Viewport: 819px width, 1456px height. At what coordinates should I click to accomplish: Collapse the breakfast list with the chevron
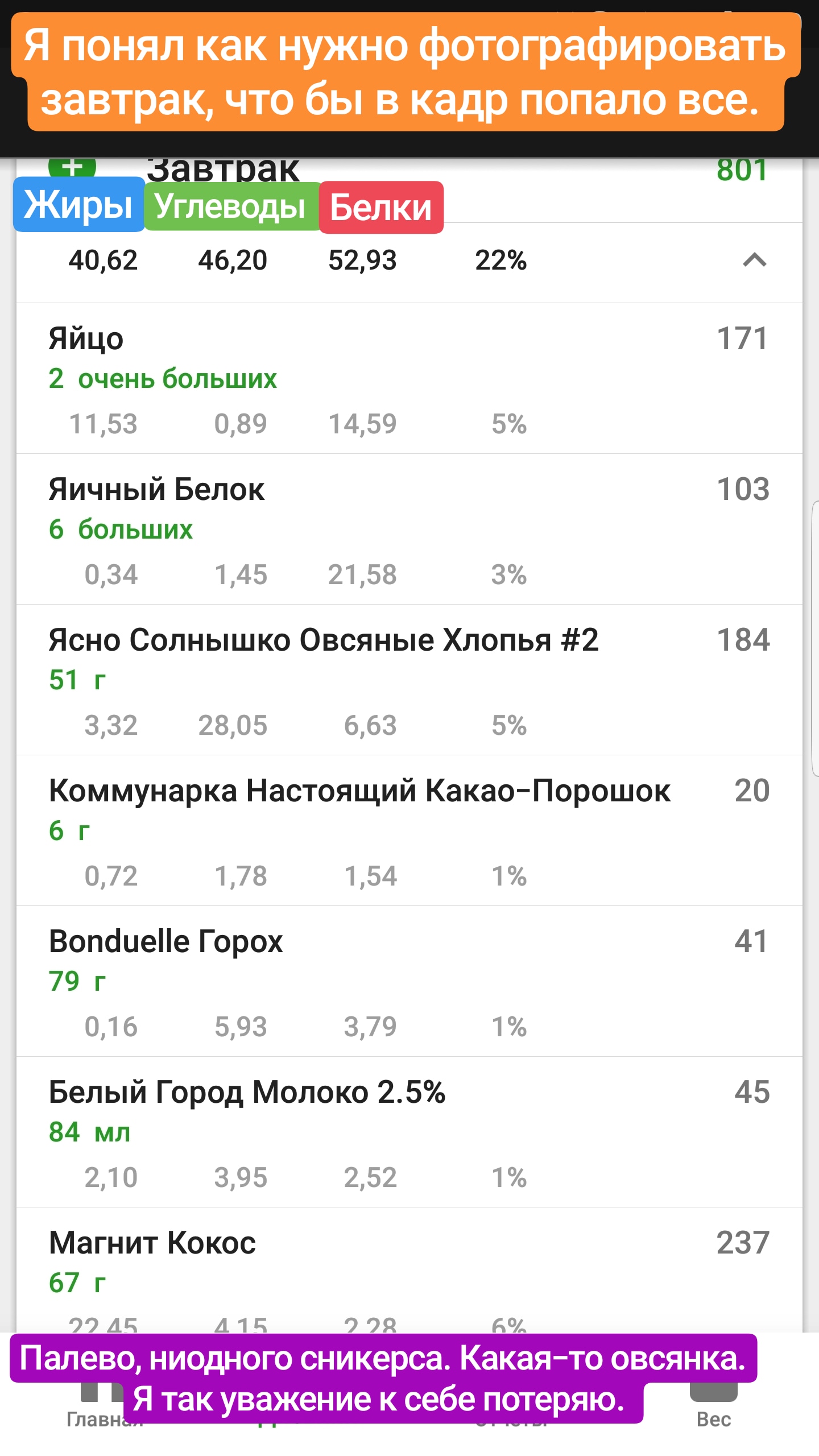tap(754, 260)
